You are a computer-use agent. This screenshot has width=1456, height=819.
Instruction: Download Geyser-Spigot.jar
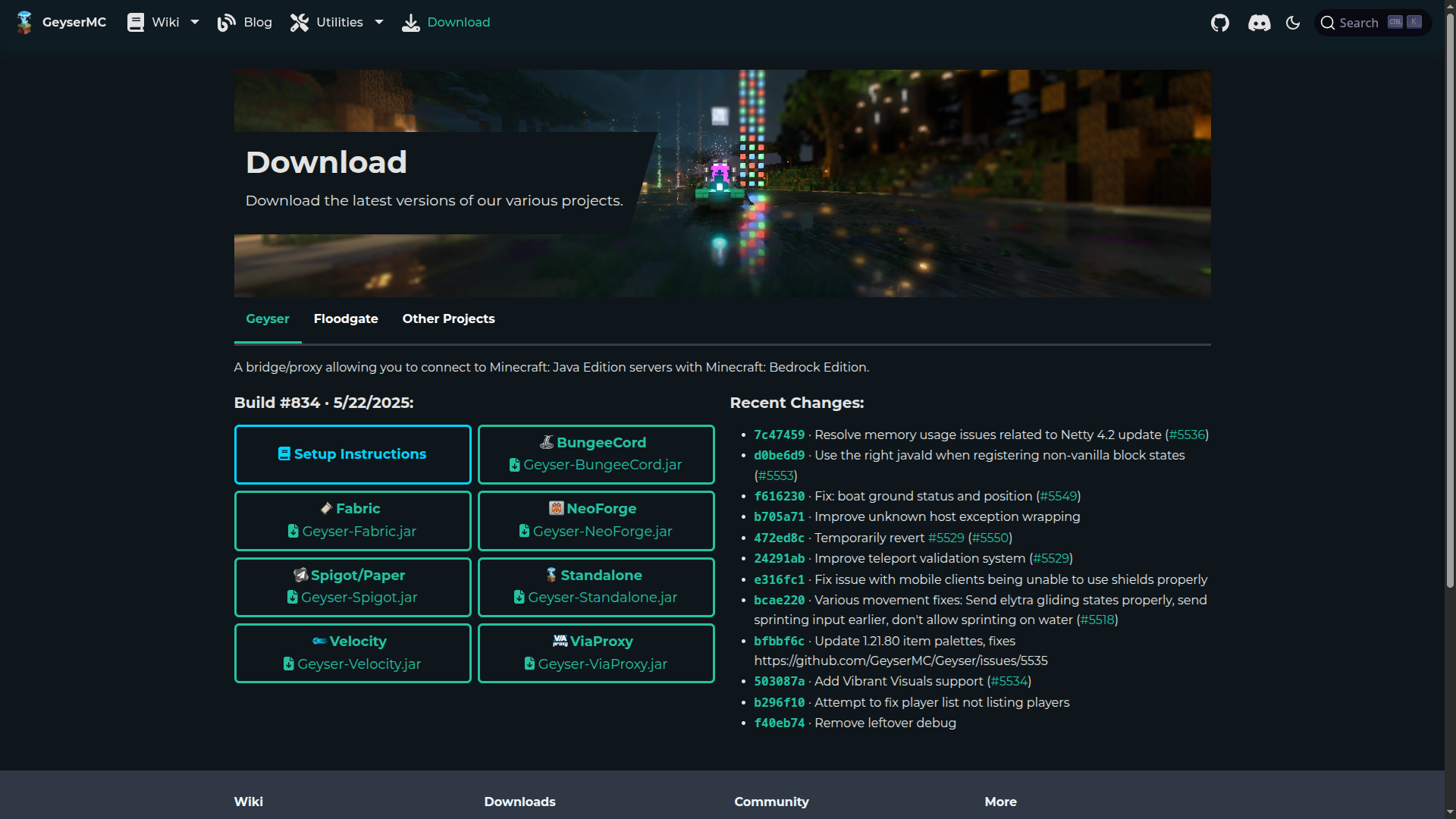pyautogui.click(x=353, y=587)
